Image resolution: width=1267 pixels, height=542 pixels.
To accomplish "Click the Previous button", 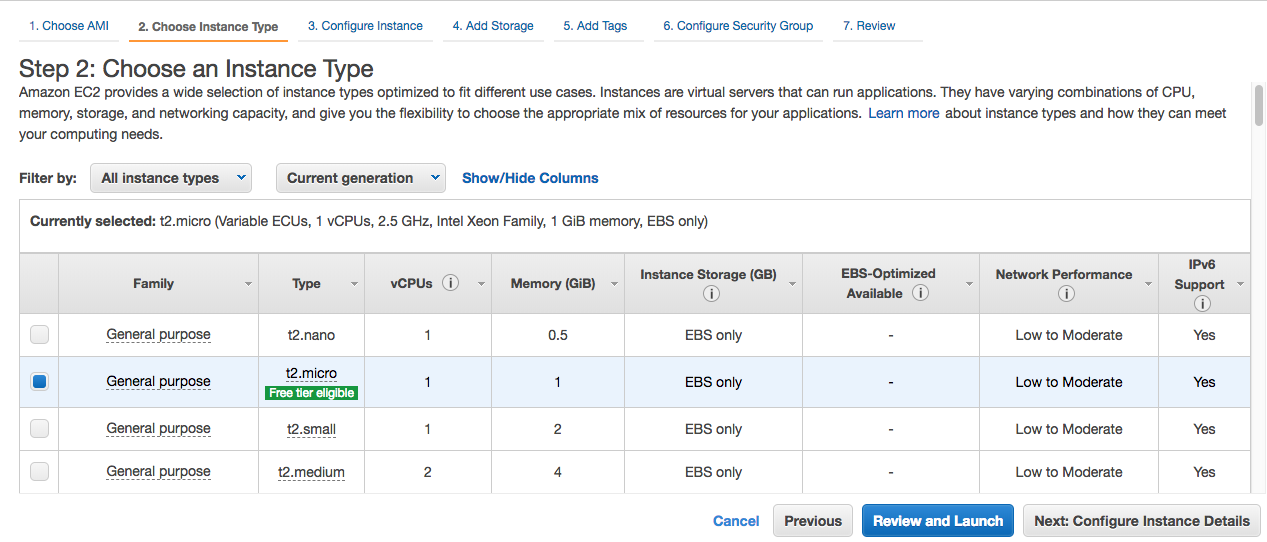I will click(x=813, y=521).
